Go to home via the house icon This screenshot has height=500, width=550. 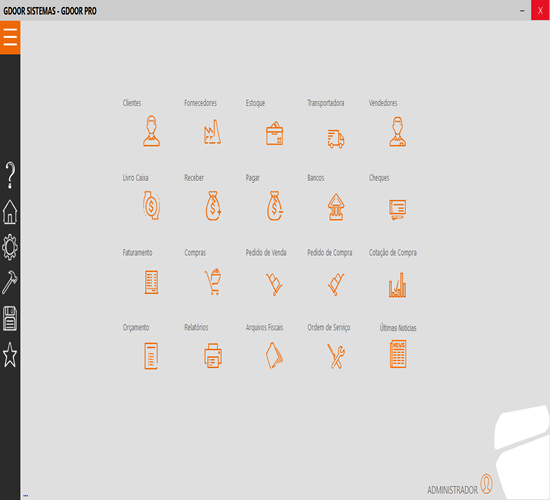[x=10, y=212]
